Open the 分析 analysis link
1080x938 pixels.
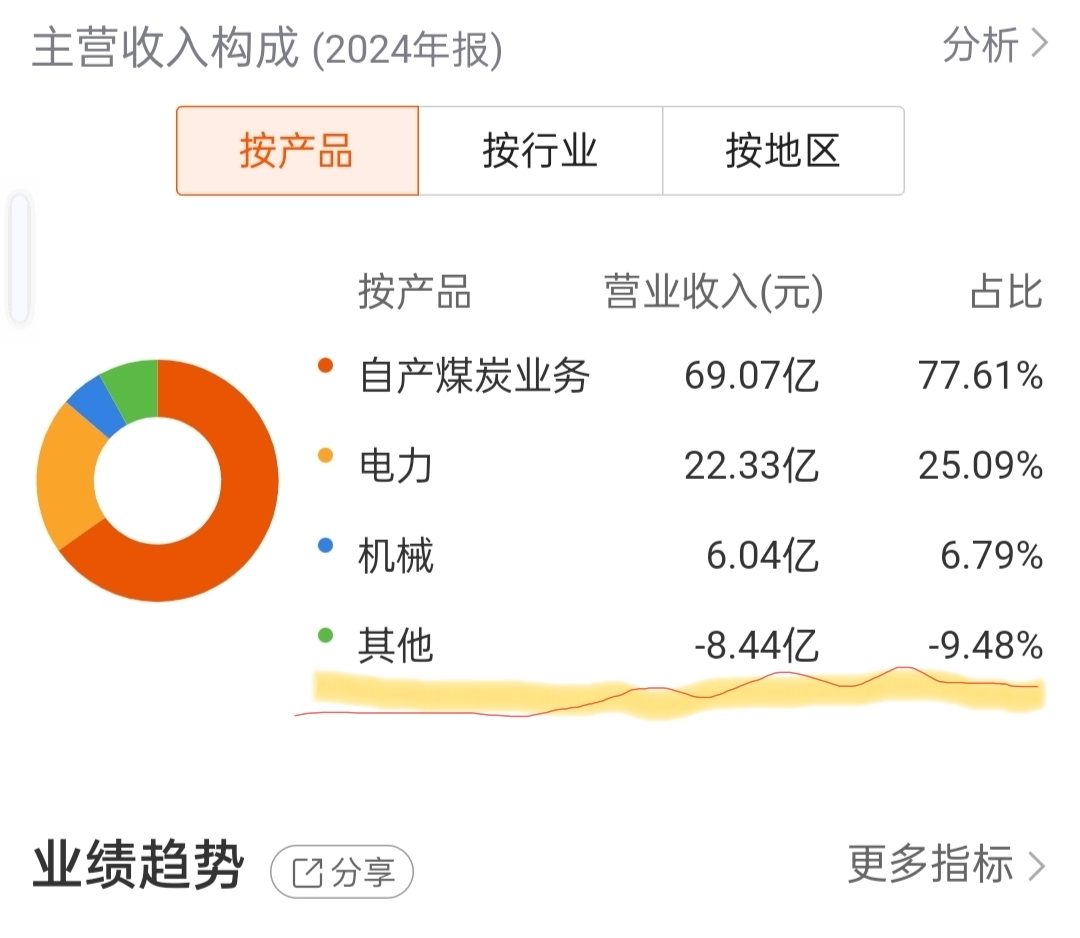pos(995,45)
